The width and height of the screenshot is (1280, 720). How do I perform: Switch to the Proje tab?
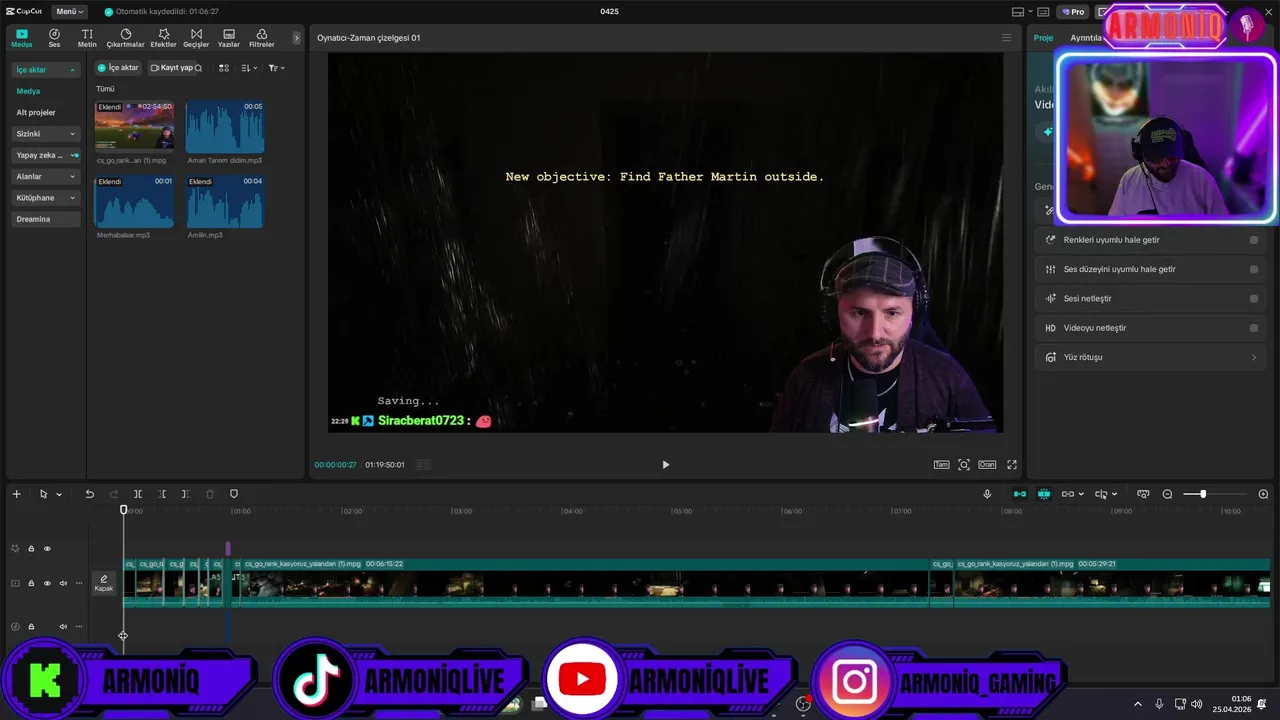click(1043, 38)
